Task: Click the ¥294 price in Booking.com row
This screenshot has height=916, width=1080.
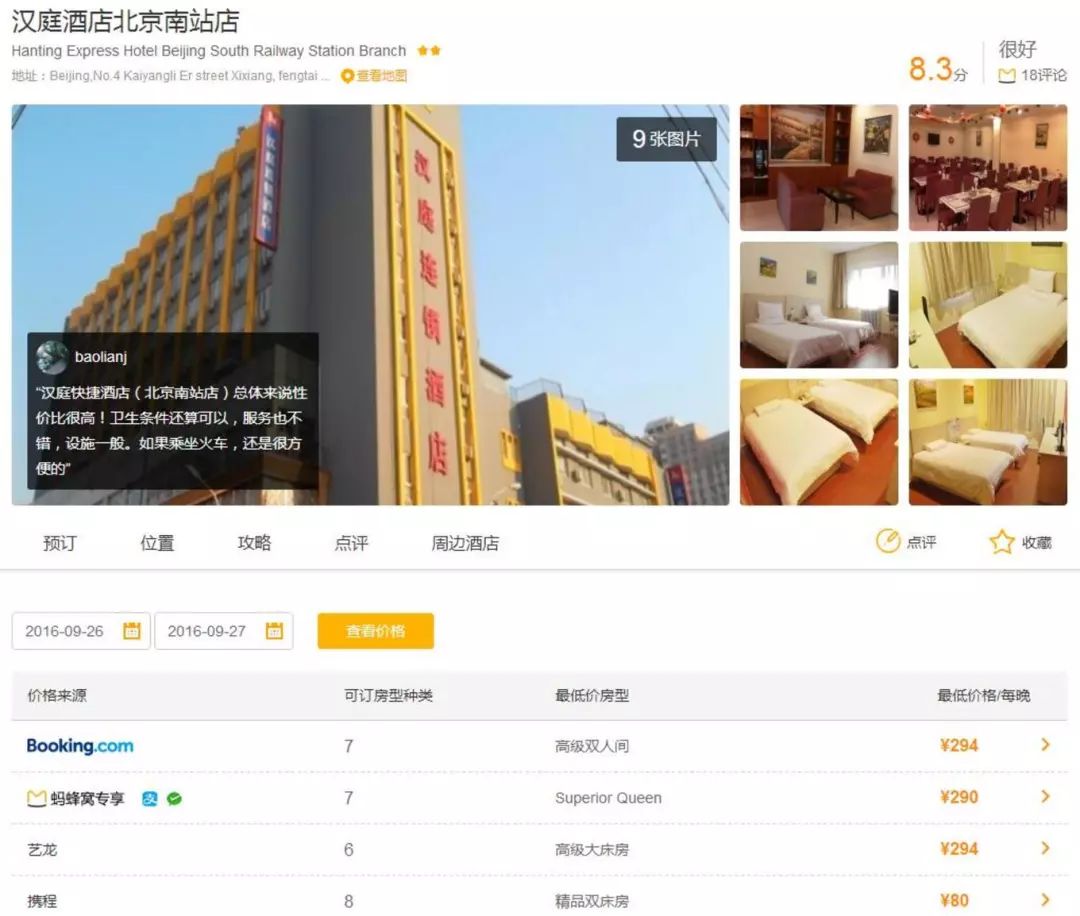Action: pos(959,745)
